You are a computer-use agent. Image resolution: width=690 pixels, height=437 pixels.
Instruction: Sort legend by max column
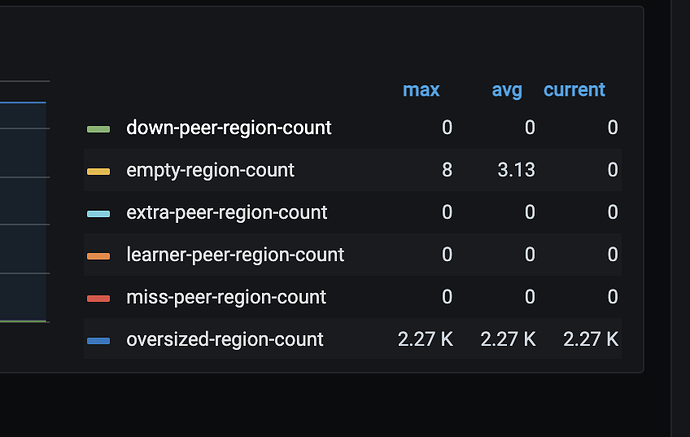point(421,90)
